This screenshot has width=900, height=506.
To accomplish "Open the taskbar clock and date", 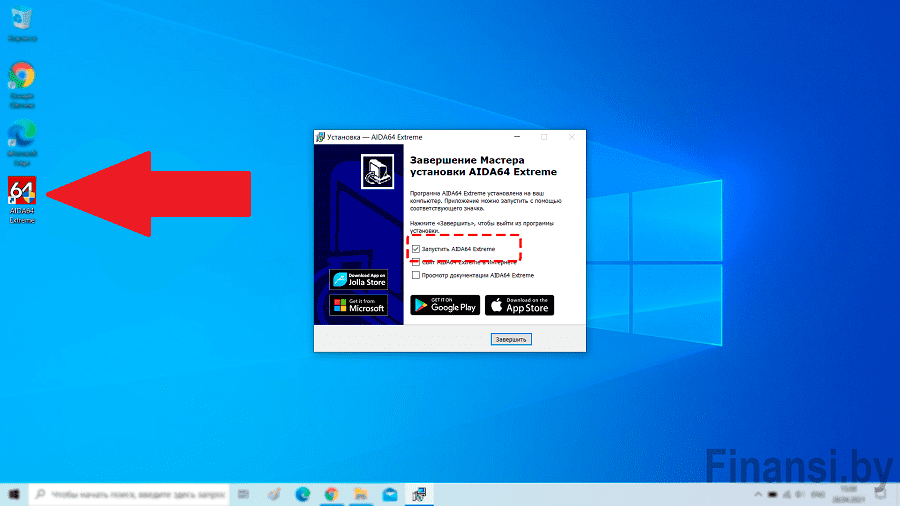I will click(849, 495).
